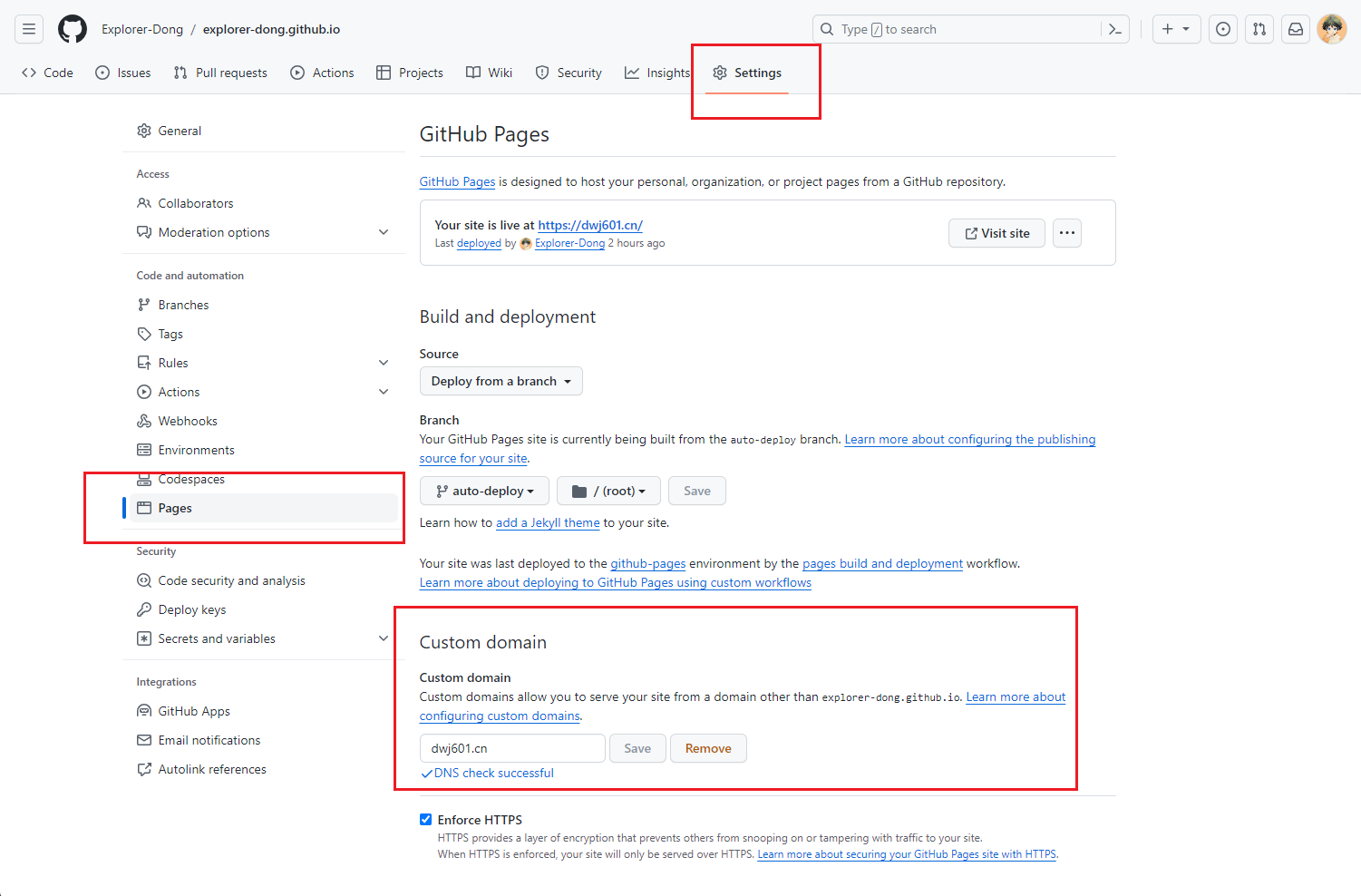Learn more about securing site with HTTPS
This screenshot has height=896, width=1361.
907,854
